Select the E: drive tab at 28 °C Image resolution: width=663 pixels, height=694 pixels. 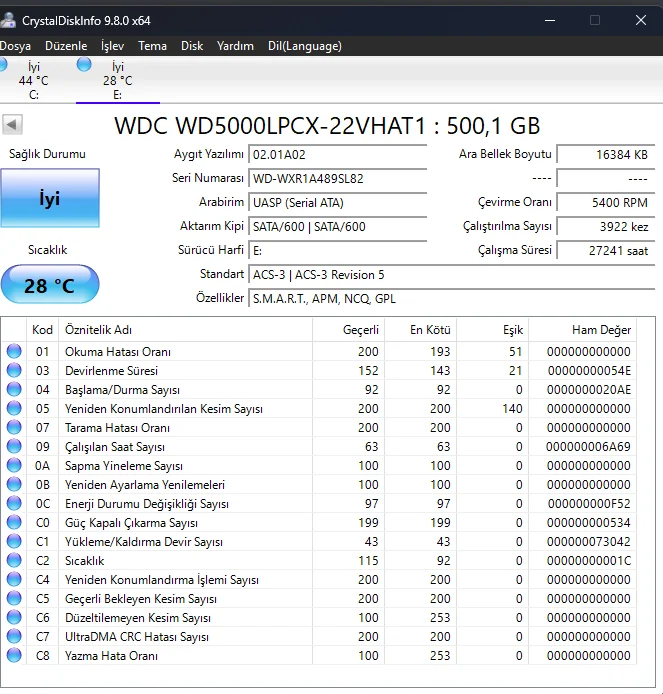coord(117,81)
